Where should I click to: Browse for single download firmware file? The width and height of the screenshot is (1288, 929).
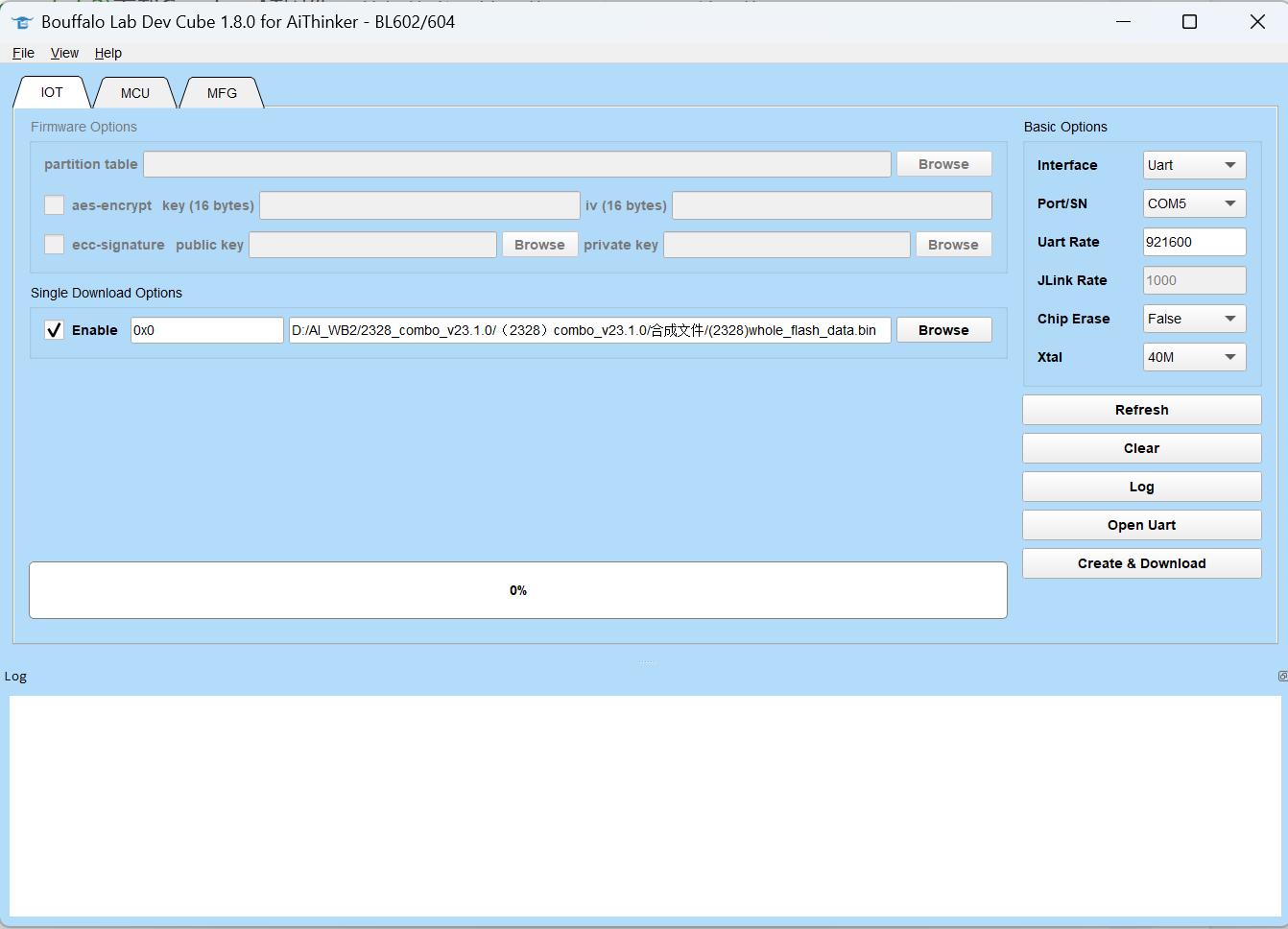(944, 330)
